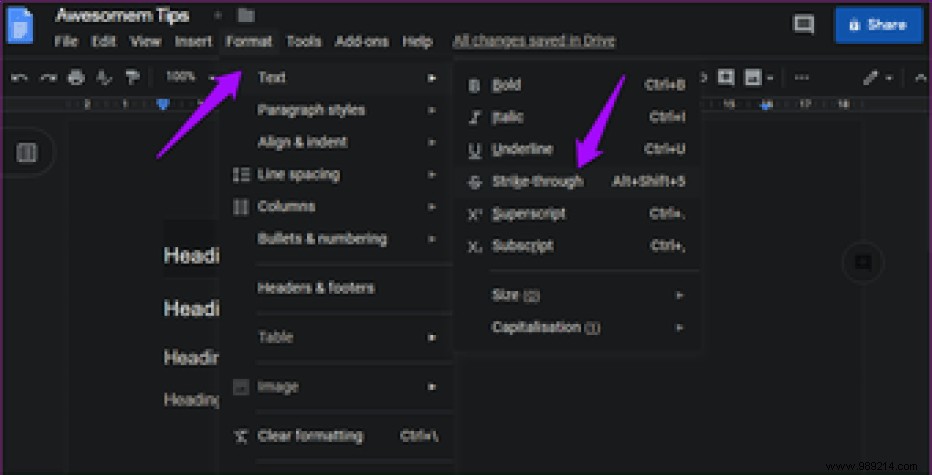Select Headers & footers option

click(336, 288)
